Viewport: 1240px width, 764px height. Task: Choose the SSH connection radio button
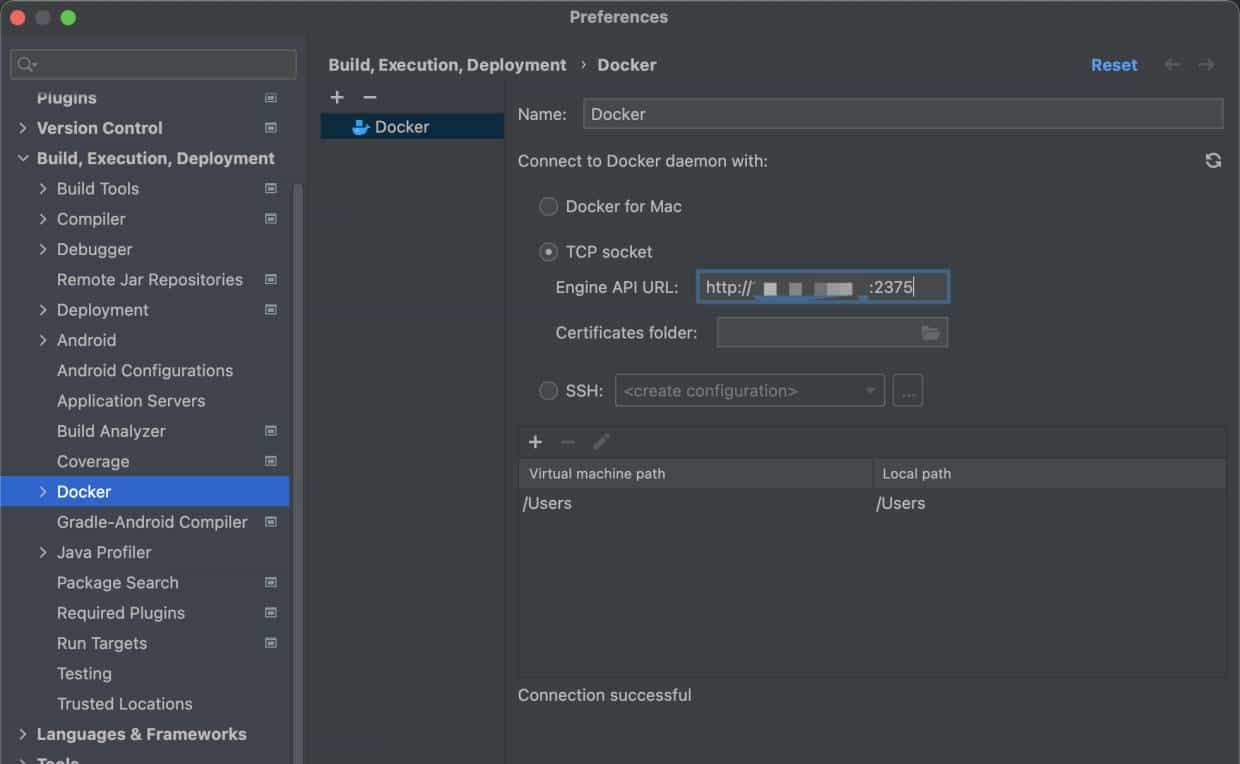(548, 391)
